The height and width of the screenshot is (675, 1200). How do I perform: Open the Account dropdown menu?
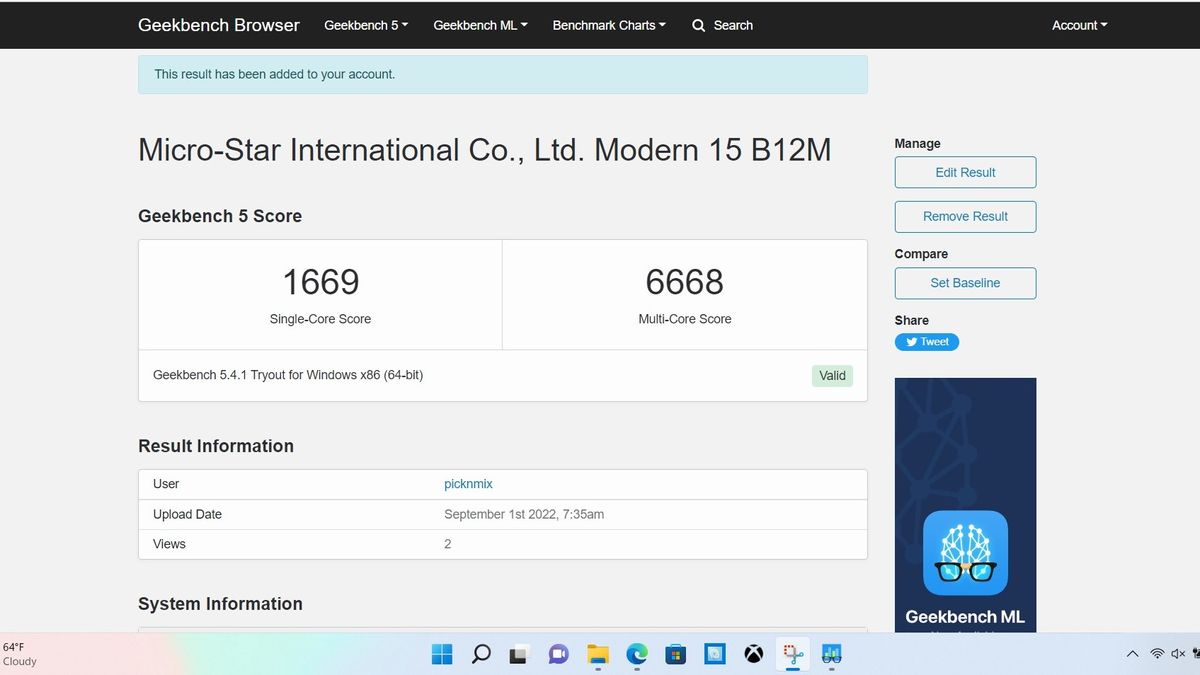[1079, 25]
